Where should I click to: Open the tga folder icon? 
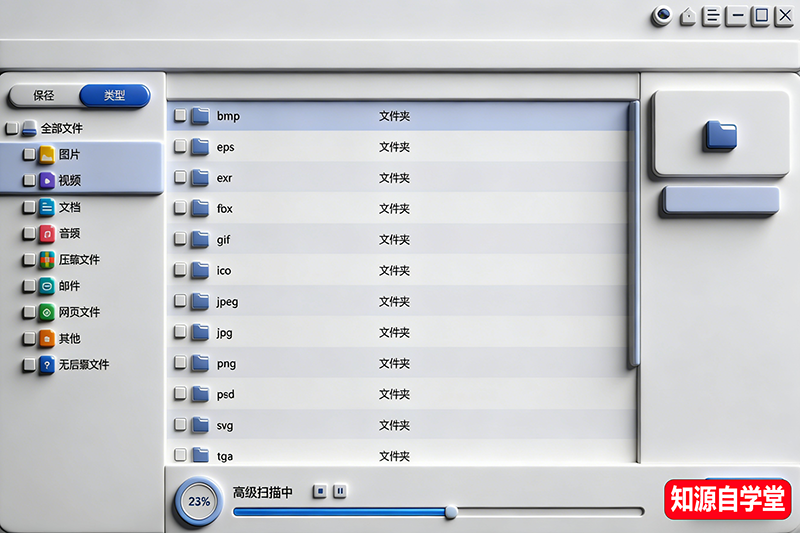pos(200,455)
